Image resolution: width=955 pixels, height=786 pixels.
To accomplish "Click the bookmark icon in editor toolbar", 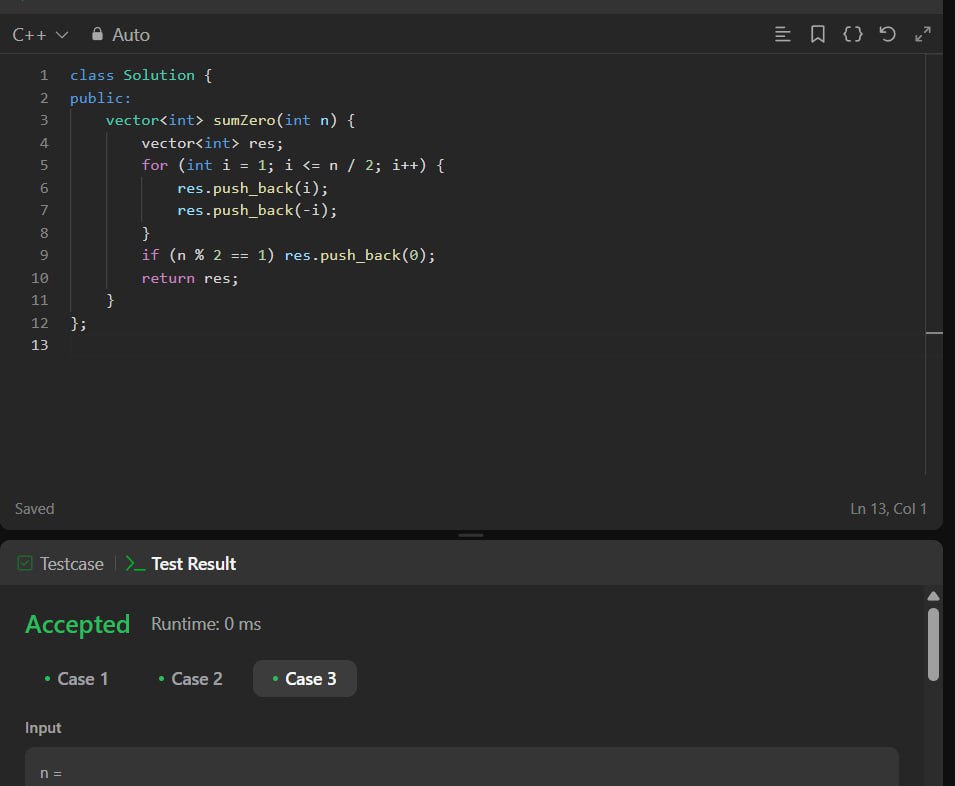I will coord(817,34).
